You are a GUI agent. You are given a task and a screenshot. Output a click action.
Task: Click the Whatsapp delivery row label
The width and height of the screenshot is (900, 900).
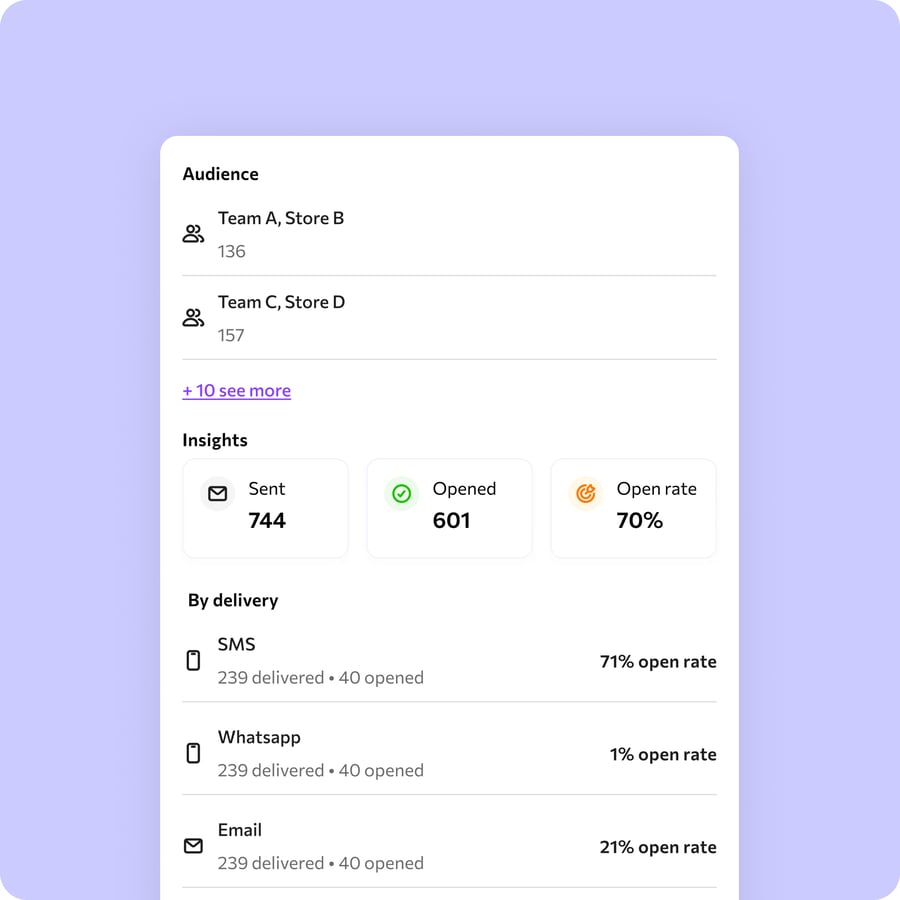click(259, 738)
